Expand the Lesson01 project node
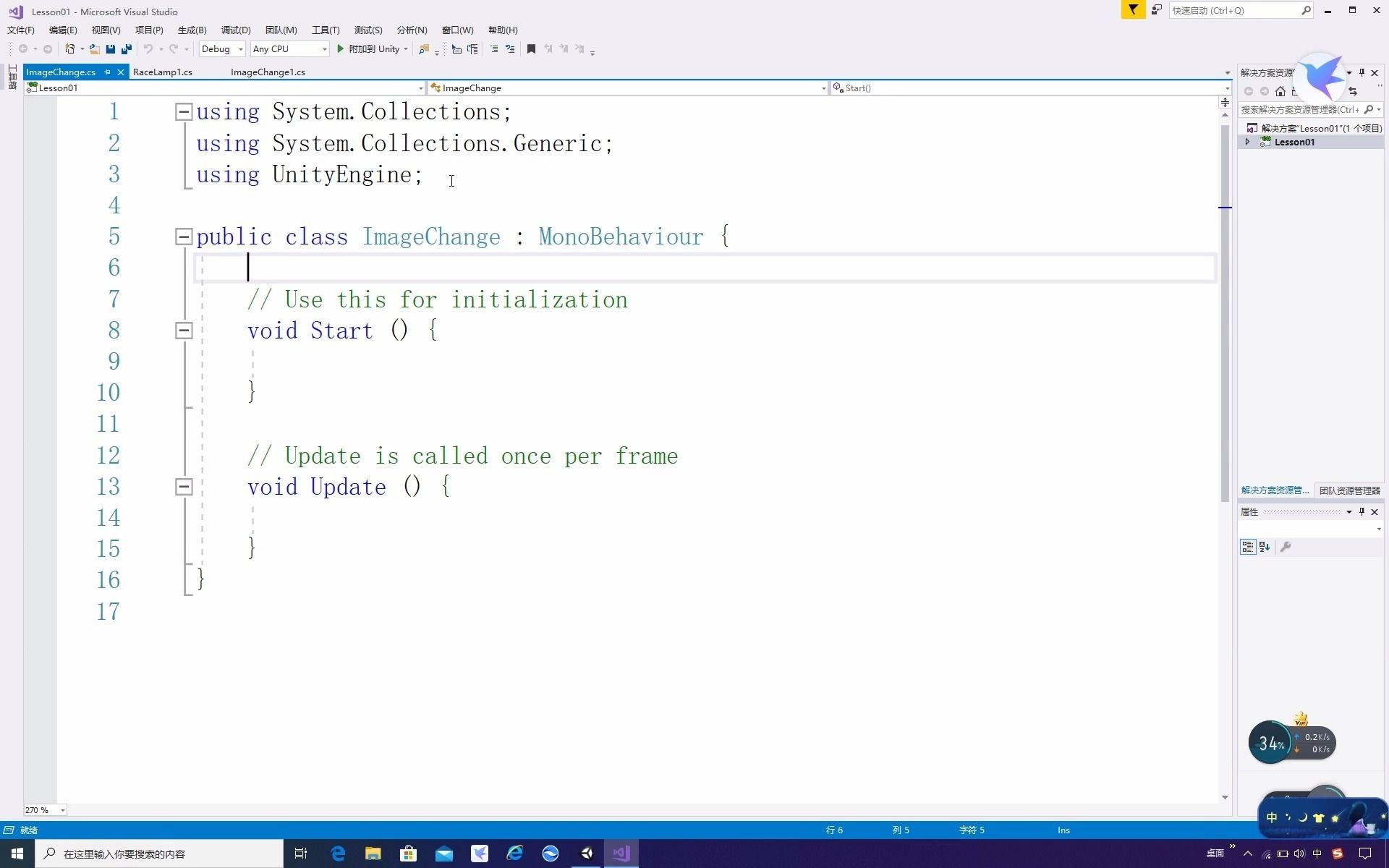 coord(1247,142)
